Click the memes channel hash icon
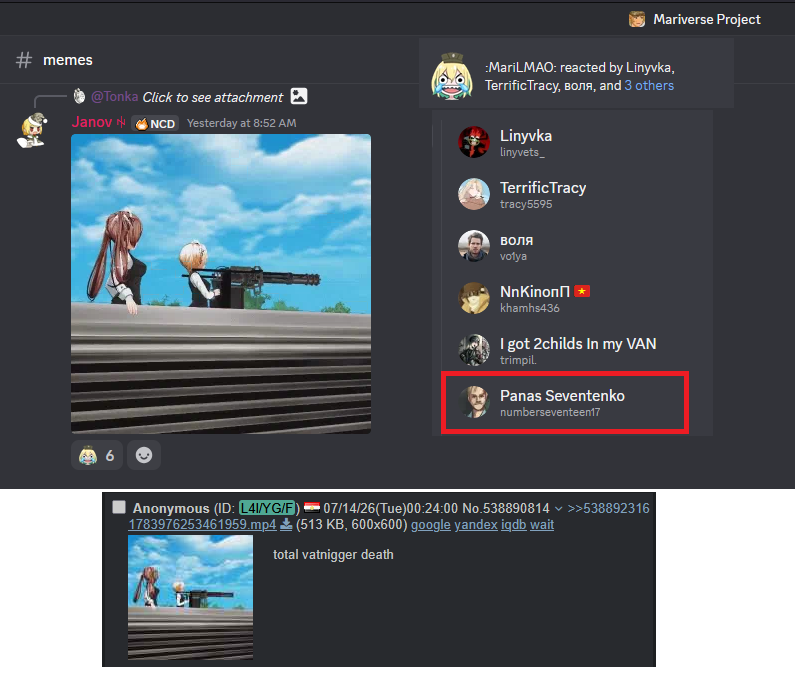Image resolution: width=795 pixels, height=695 pixels. tap(24, 60)
